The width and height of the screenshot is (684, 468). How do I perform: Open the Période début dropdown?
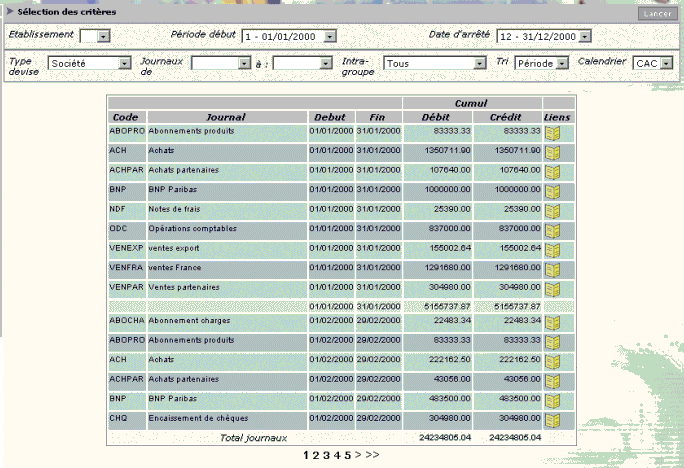[x=289, y=36]
